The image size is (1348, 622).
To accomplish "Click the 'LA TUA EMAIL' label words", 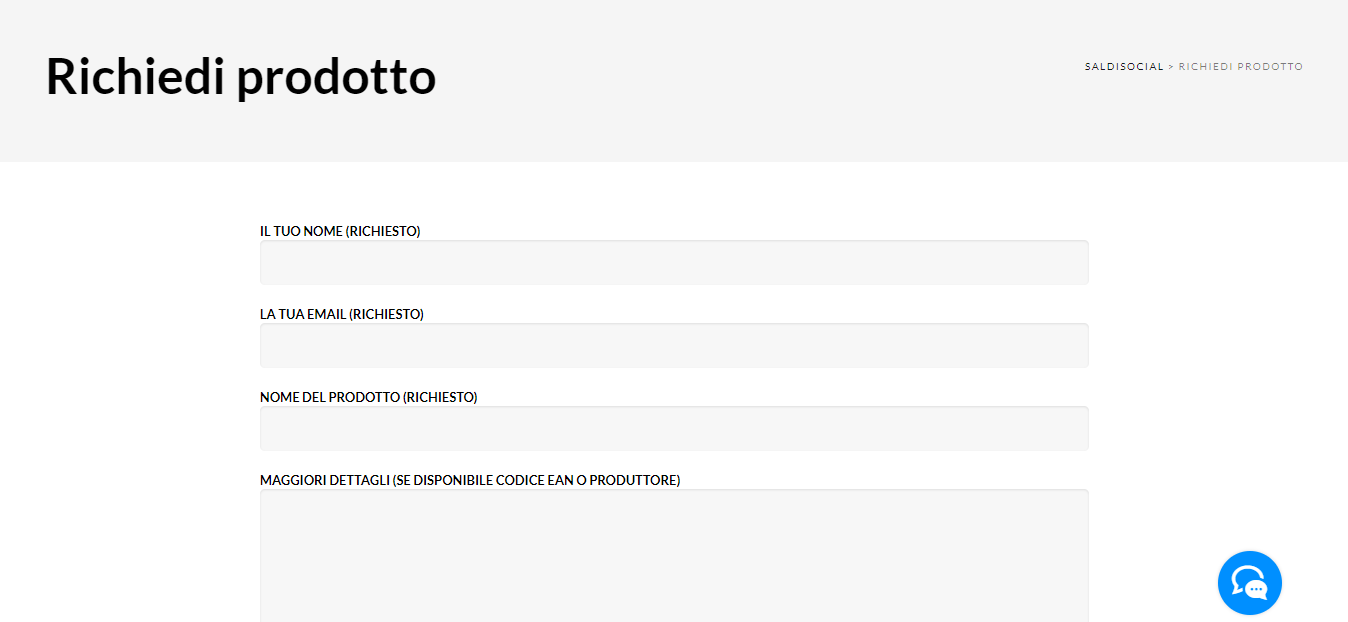I will pos(303,314).
